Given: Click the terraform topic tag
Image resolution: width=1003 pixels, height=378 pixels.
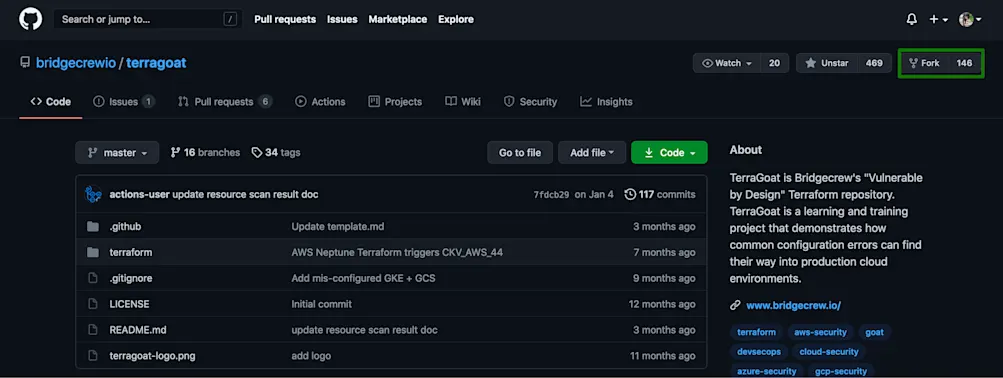Looking at the screenshot, I should 756,332.
